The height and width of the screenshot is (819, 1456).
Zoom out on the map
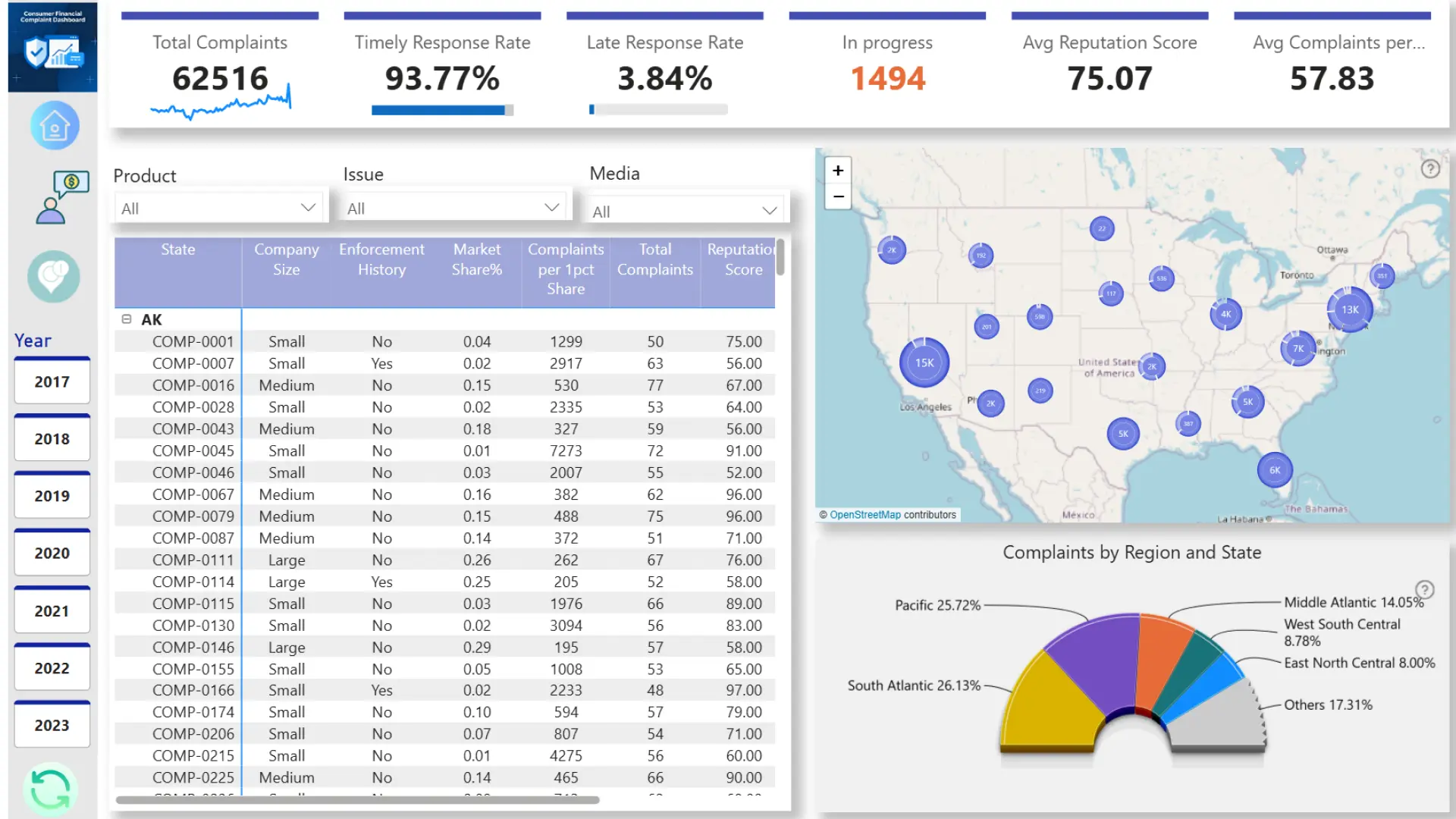click(x=838, y=196)
